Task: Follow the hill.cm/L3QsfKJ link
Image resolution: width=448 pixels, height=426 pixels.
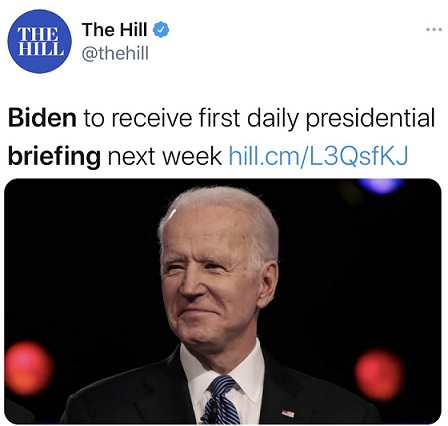Action: pyautogui.click(x=318, y=156)
